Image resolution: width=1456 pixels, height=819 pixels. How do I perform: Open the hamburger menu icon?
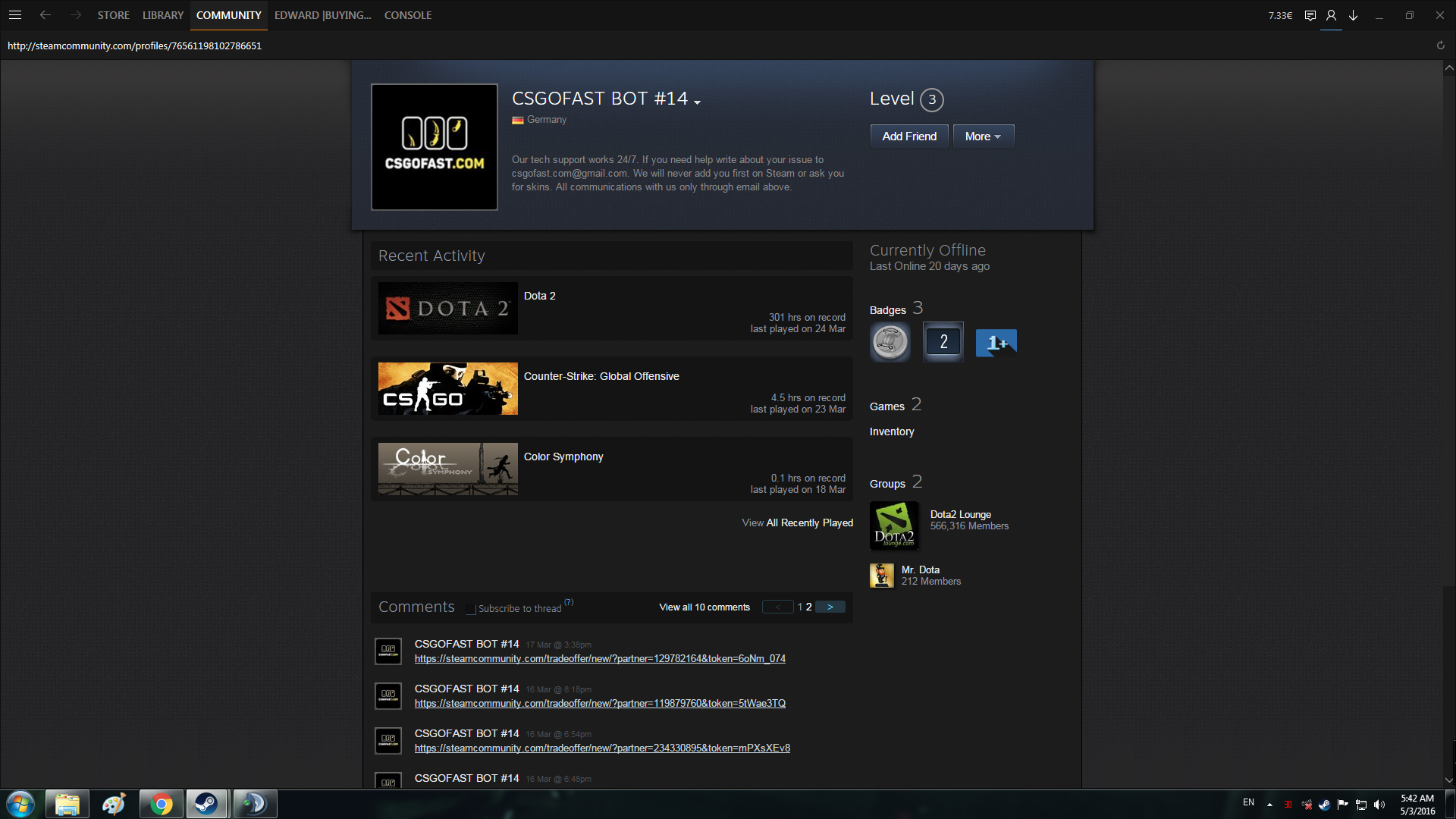click(x=15, y=15)
